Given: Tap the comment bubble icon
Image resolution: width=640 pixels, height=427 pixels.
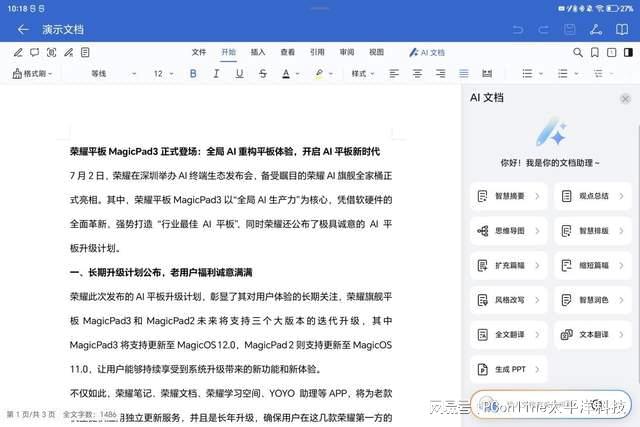Looking at the screenshot, I should [35, 52].
